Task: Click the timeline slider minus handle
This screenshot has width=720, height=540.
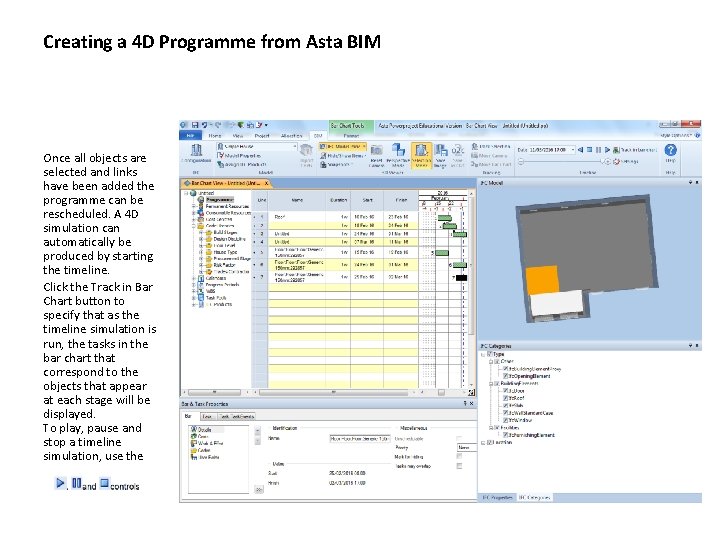Action: (521, 162)
